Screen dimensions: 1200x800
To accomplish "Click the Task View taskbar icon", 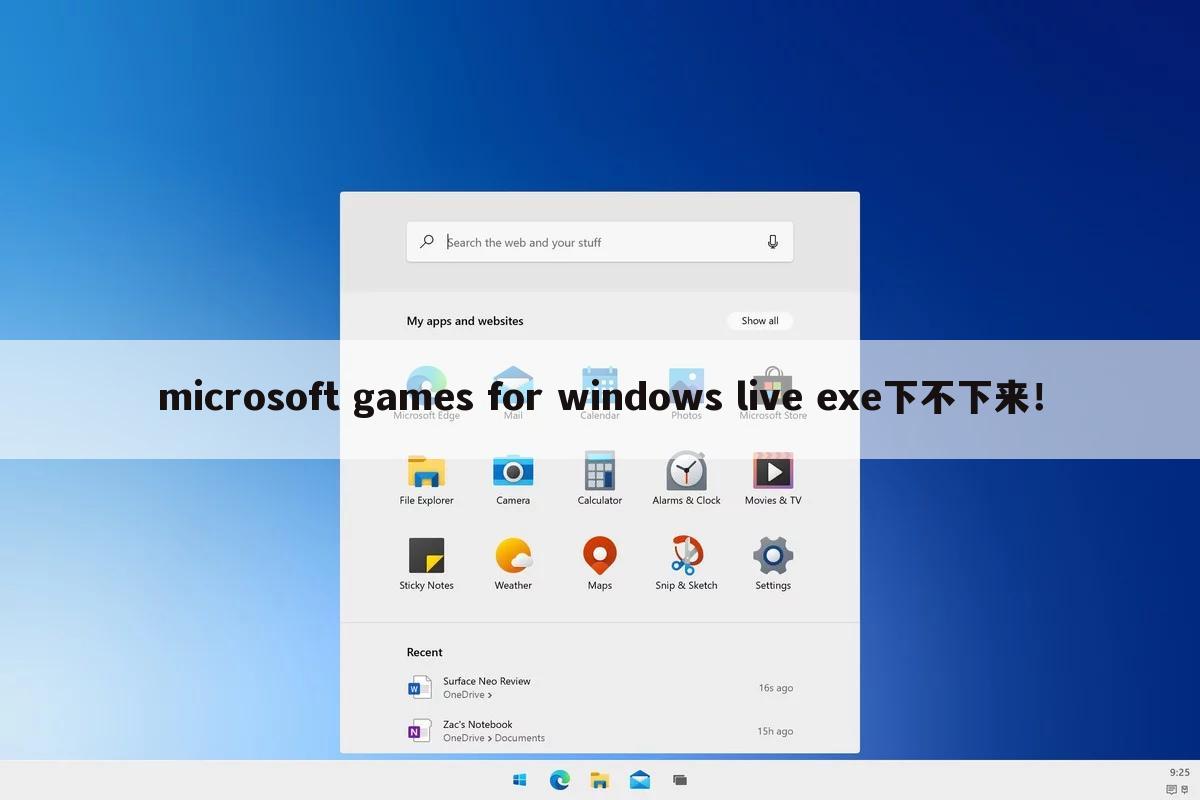I will point(680,780).
